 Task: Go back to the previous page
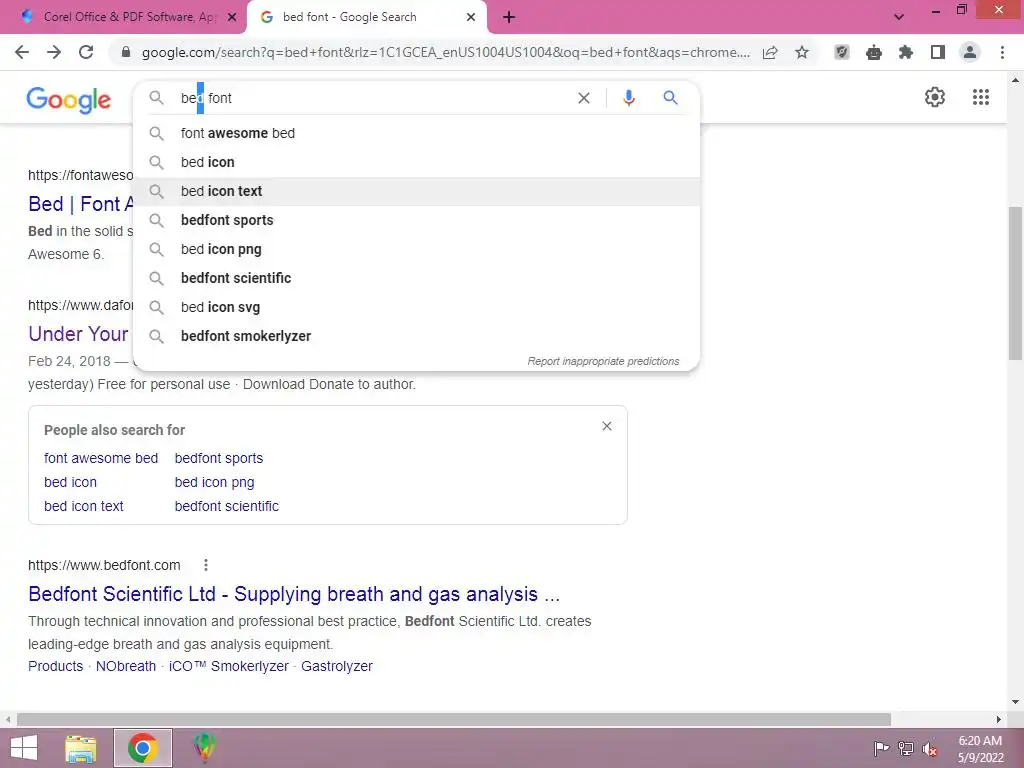[x=22, y=52]
